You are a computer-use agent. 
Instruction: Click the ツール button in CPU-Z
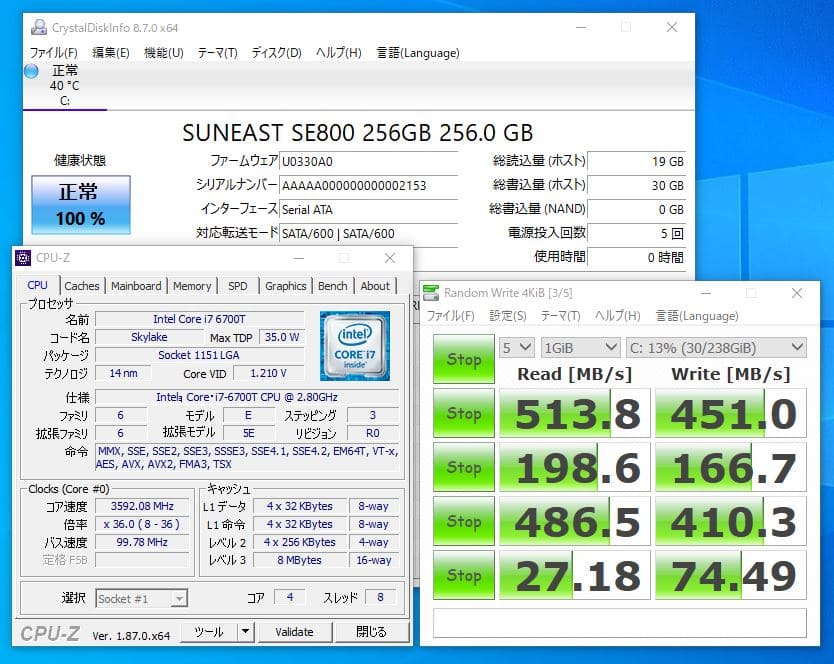pos(209,632)
